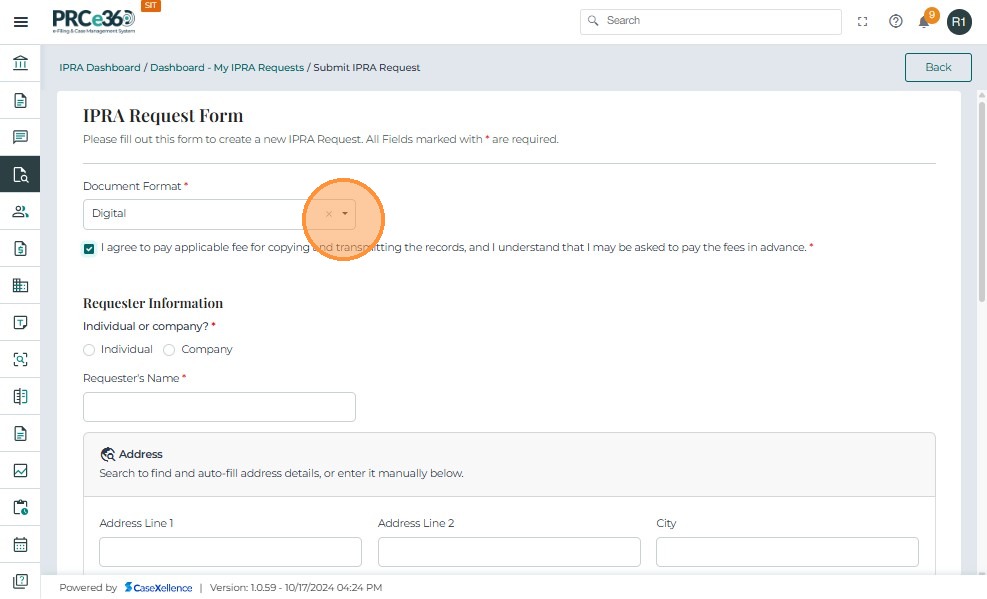Select the Individual radio button

pyautogui.click(x=89, y=350)
